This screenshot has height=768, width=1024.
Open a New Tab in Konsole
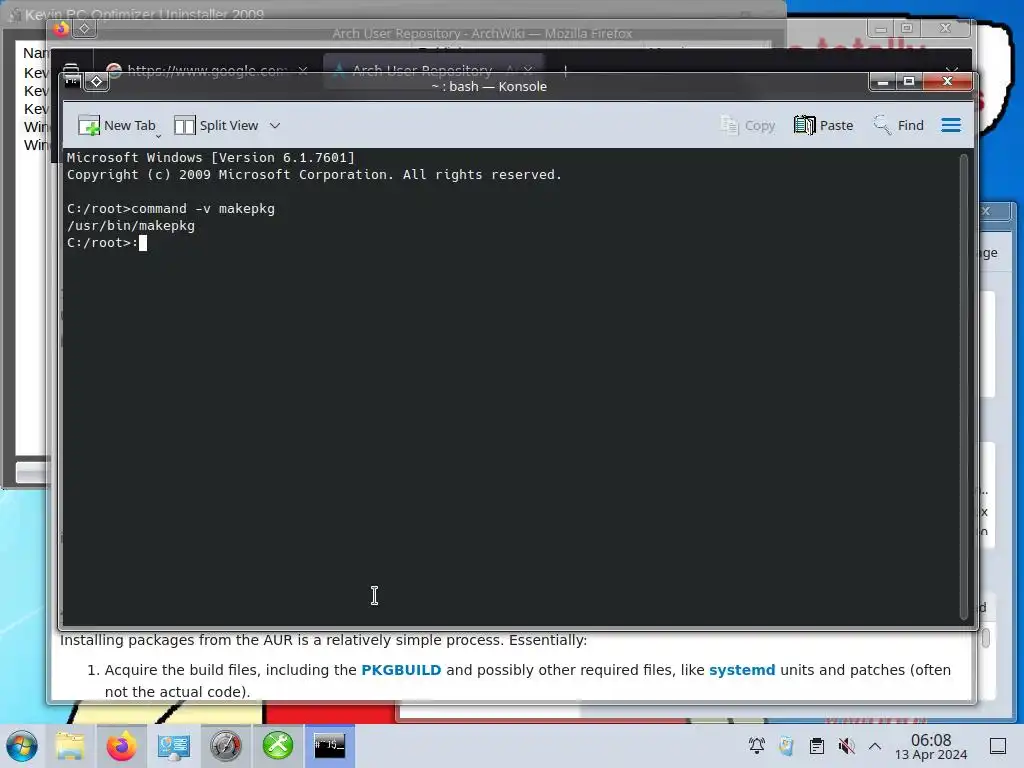117,125
